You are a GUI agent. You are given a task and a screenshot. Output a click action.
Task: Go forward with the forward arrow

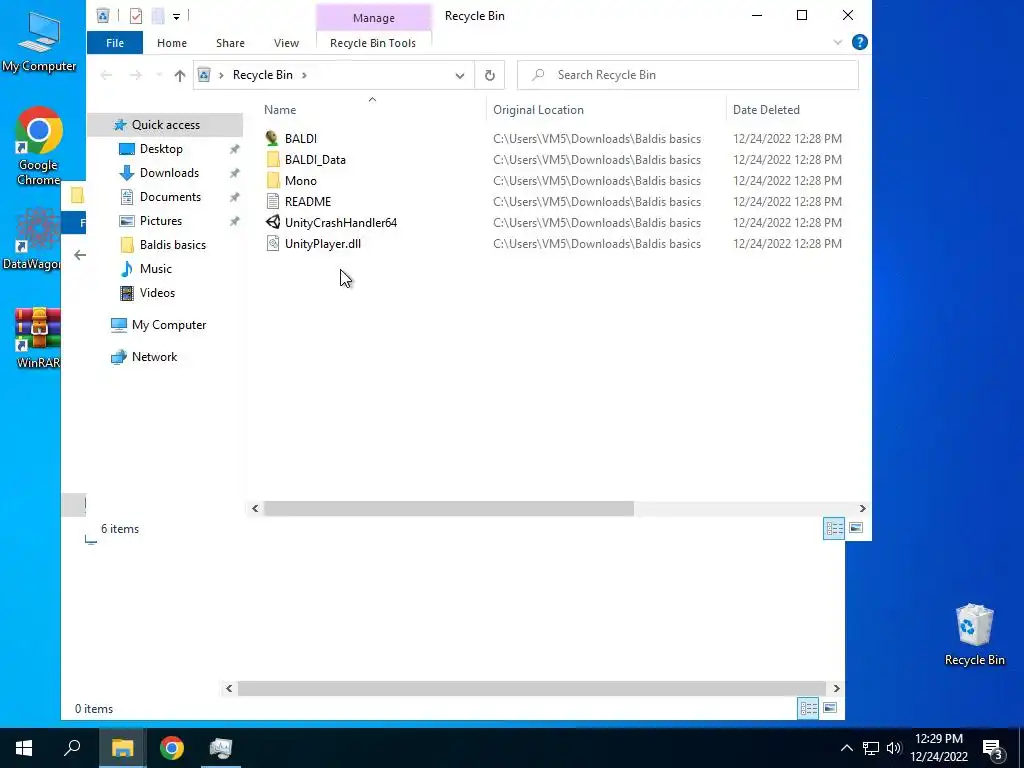click(x=135, y=75)
